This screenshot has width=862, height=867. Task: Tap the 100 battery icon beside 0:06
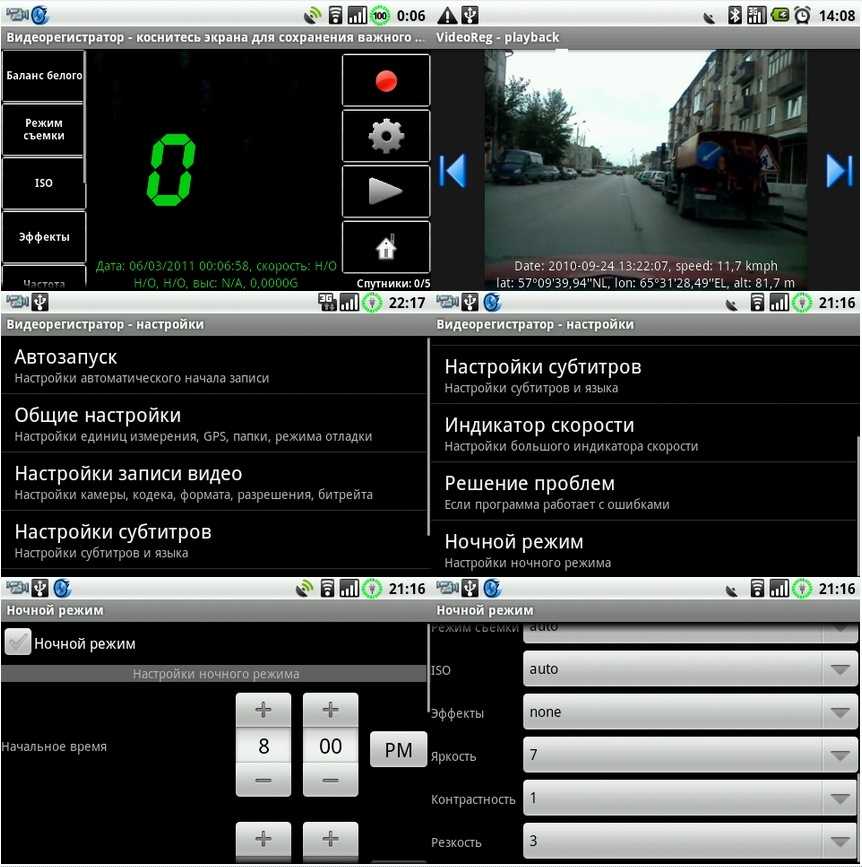[380, 15]
